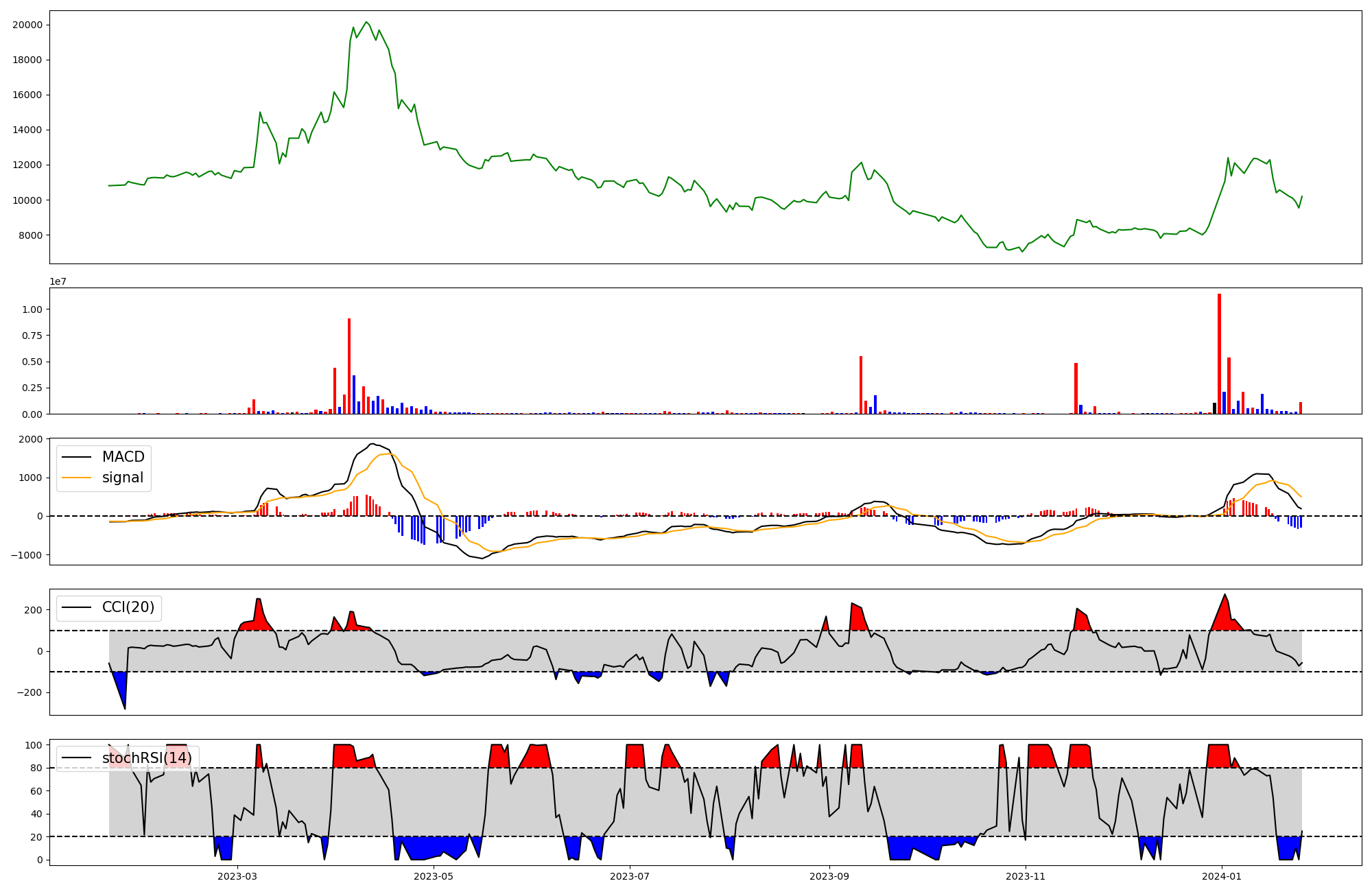
Task: Click the 1.00 volume axis label
Action: pyautogui.click(x=32, y=309)
